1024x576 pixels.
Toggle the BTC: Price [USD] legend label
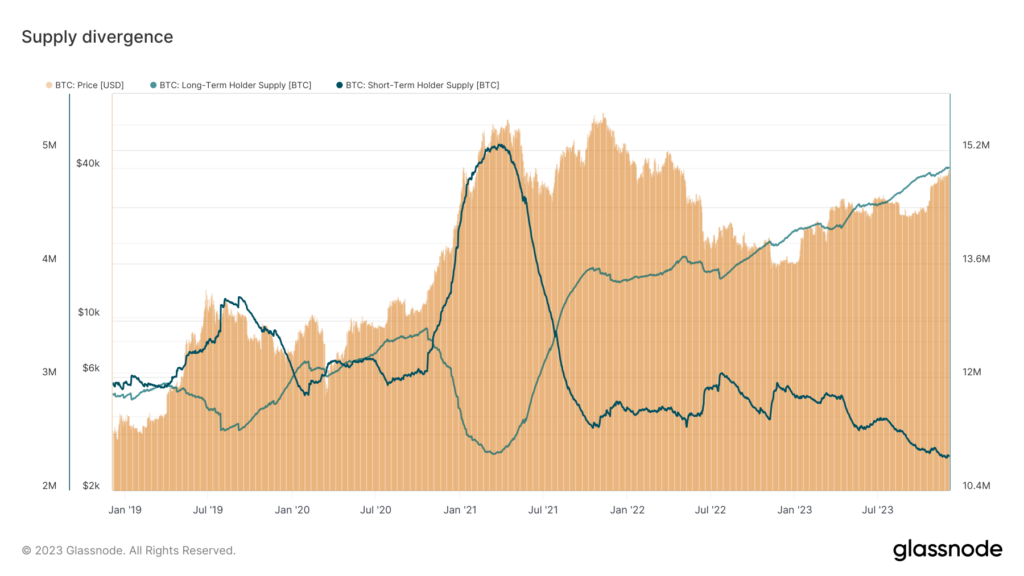click(x=90, y=85)
